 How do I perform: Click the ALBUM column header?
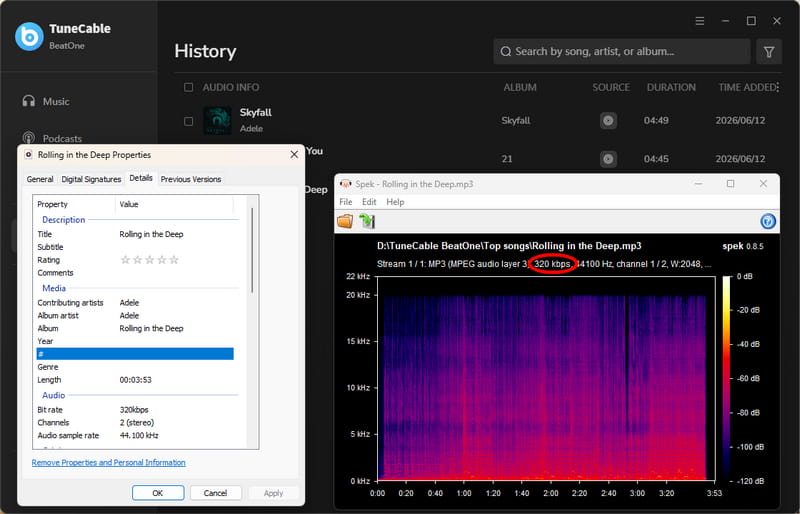click(520, 87)
